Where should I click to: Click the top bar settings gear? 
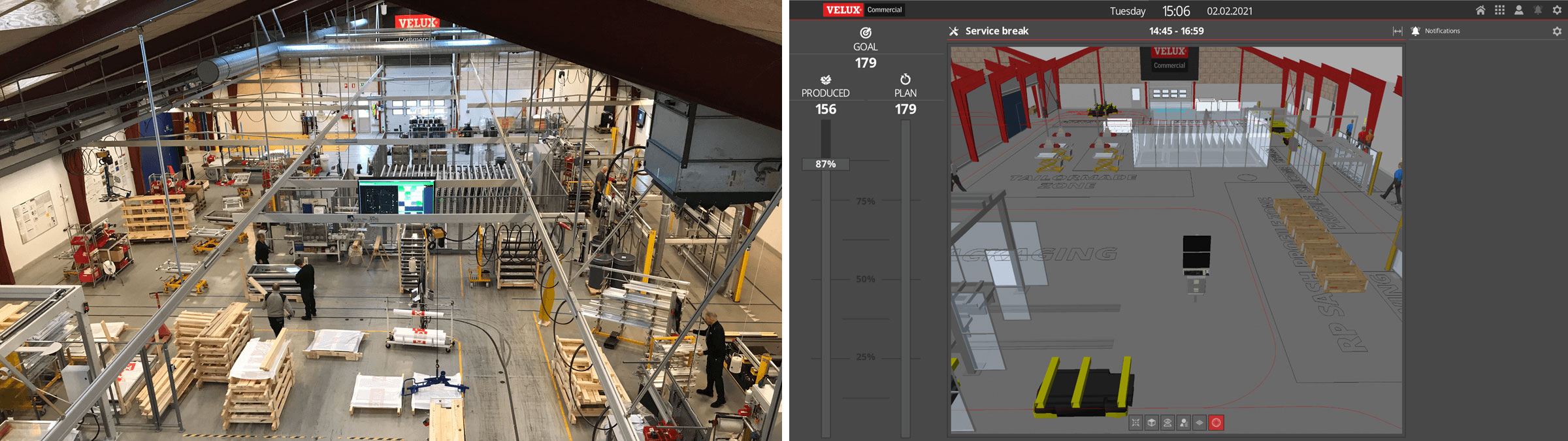coord(1557,10)
